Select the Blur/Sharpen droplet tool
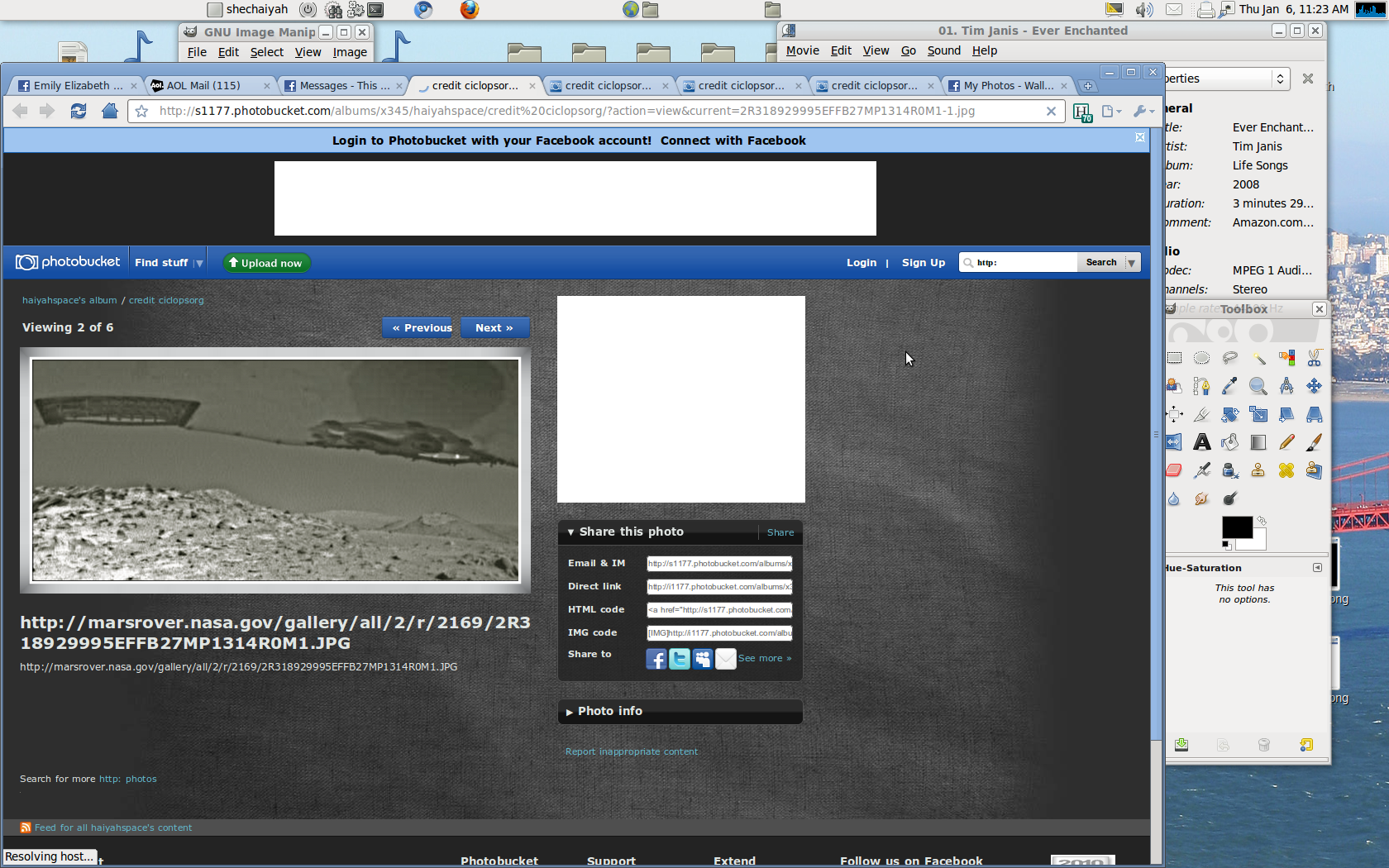The height and width of the screenshot is (868, 1389). pyautogui.click(x=1174, y=498)
